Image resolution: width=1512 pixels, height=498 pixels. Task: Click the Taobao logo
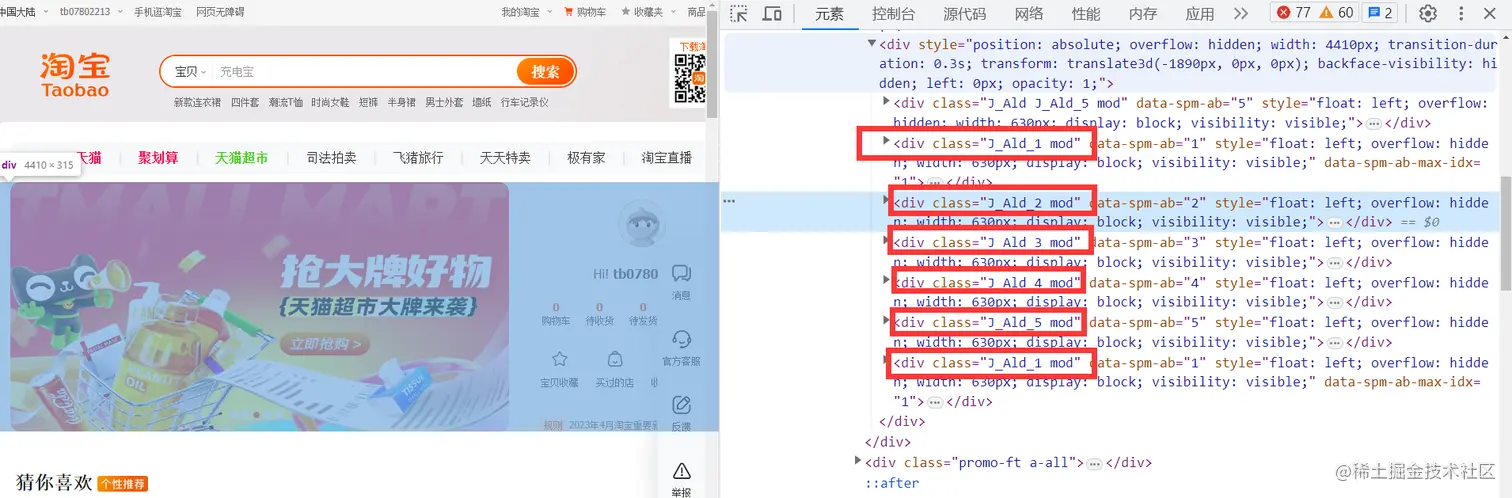point(75,75)
